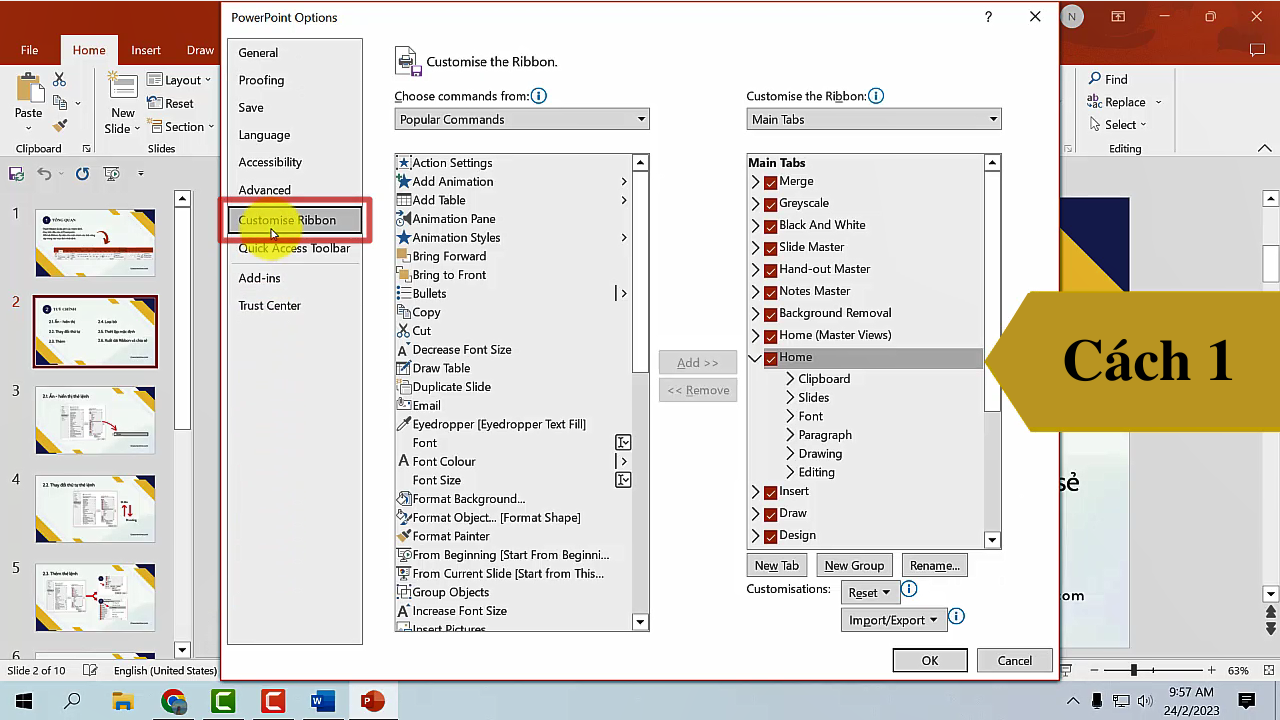1280x720 pixels.
Task: Select the Format Background icon
Action: point(404,498)
